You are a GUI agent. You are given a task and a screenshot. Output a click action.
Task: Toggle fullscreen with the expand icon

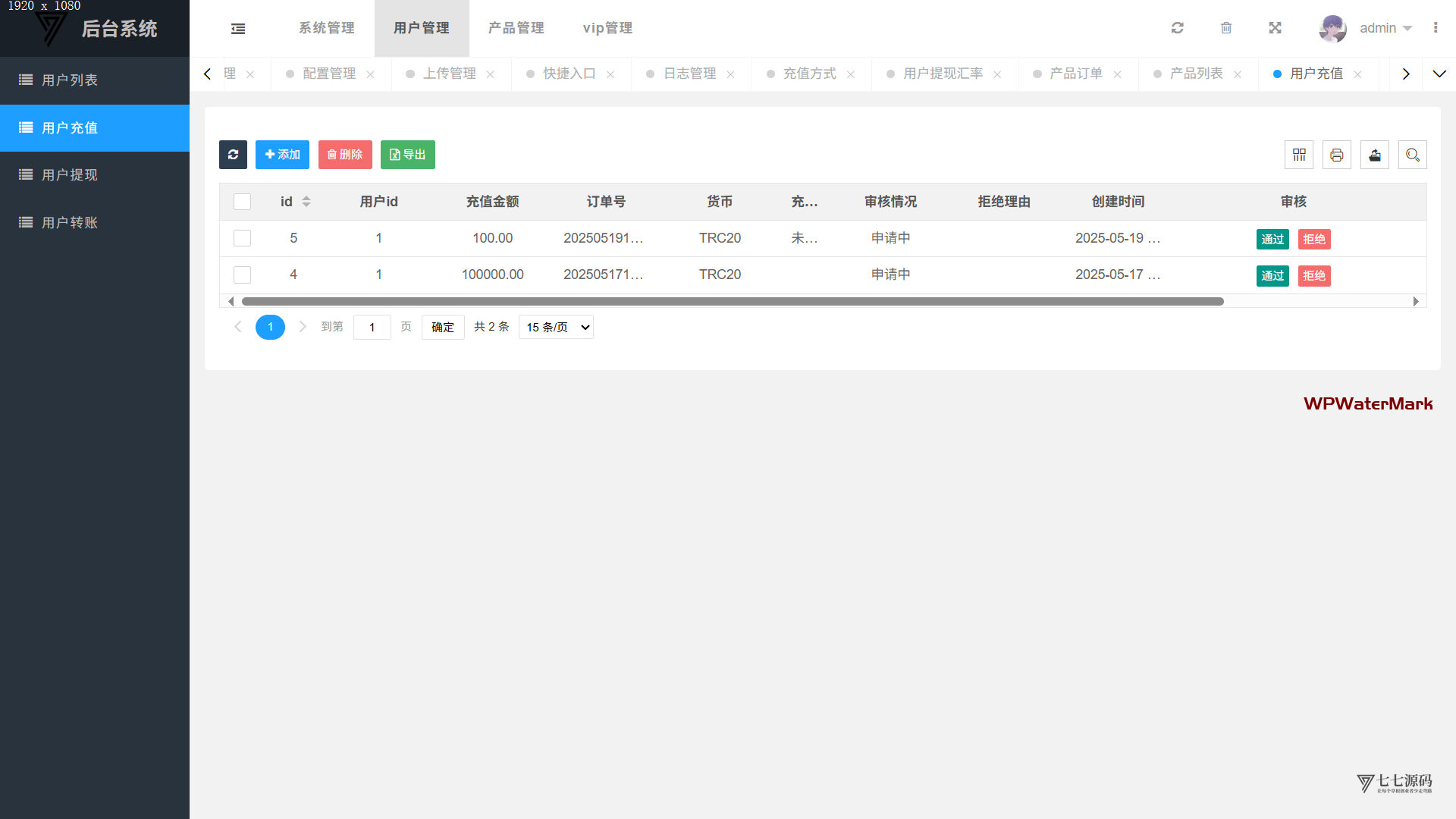pos(1275,28)
